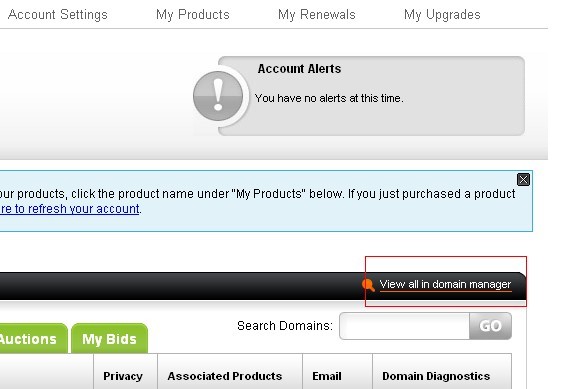
Task: Select the My Bids tab
Action: [x=109, y=339]
